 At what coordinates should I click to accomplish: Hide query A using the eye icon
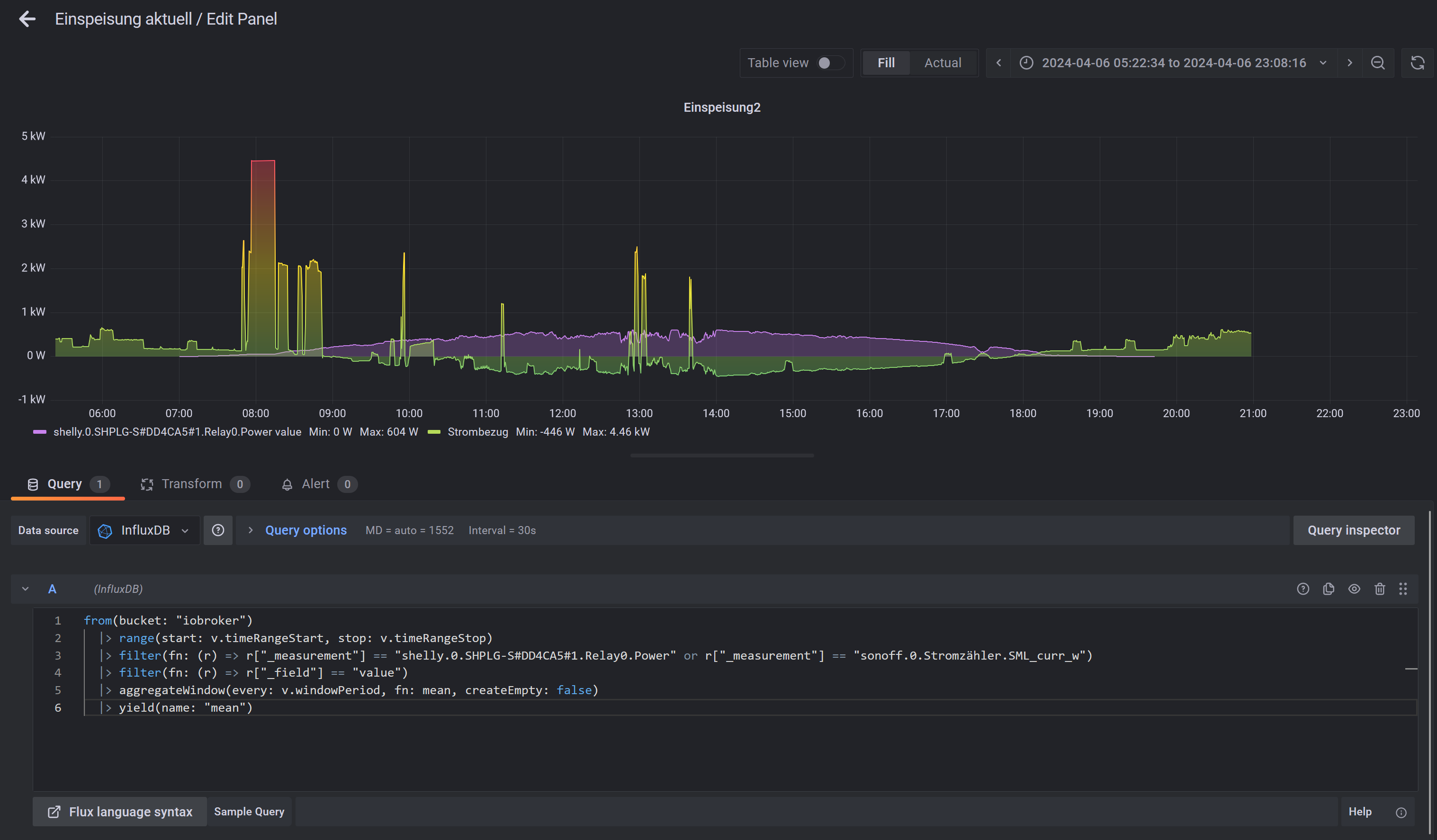click(x=1354, y=589)
